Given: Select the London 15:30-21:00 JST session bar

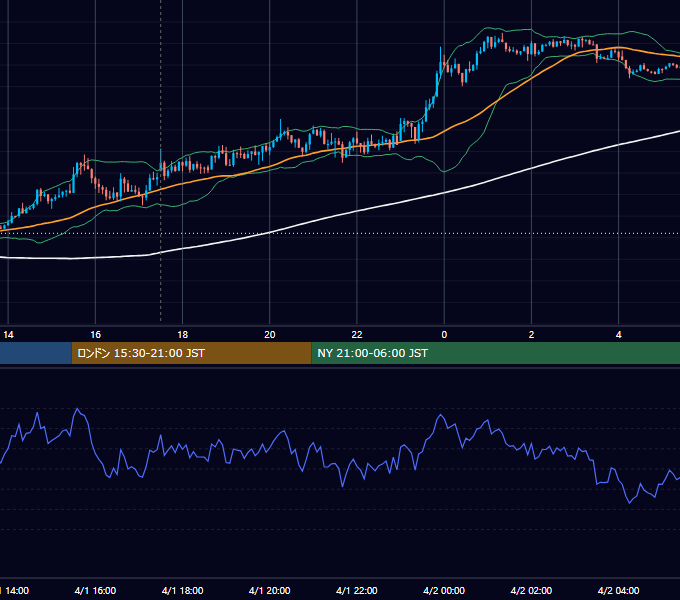Looking at the screenshot, I should click(191, 353).
